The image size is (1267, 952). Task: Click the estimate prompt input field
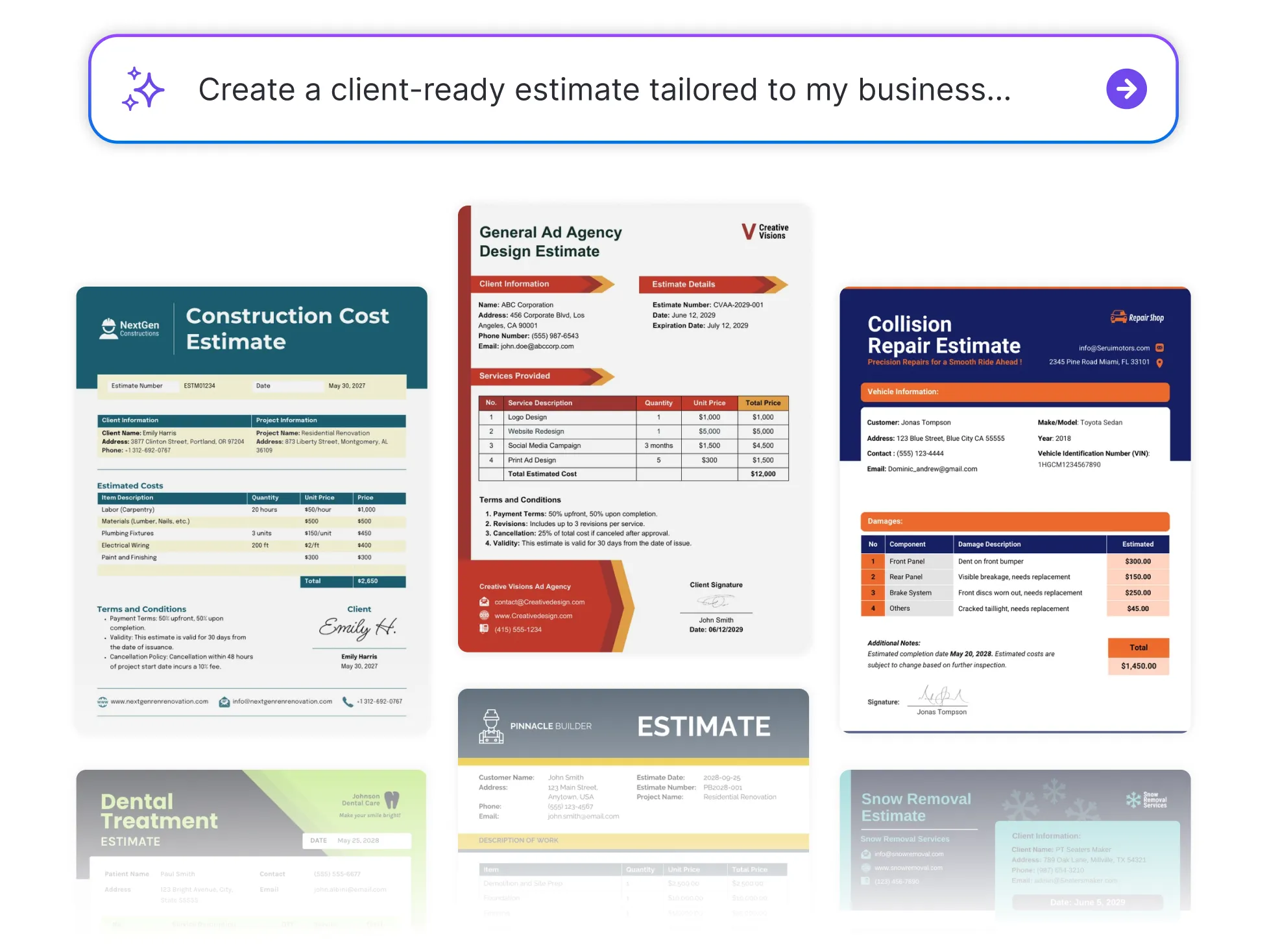(603, 89)
